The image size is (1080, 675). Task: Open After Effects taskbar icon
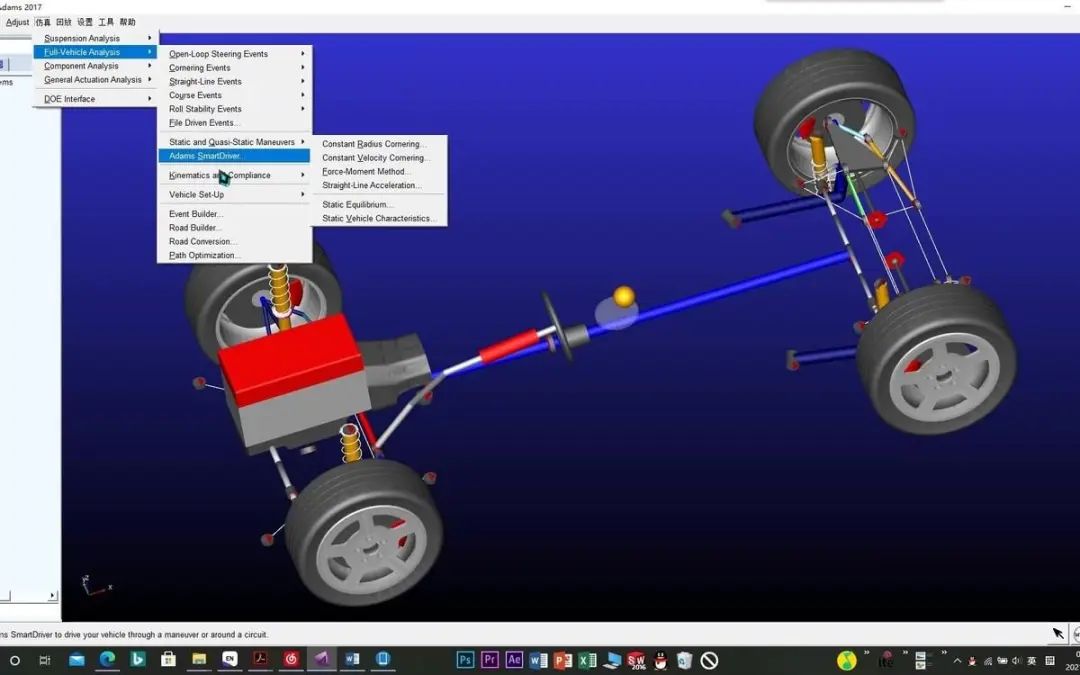click(x=514, y=660)
